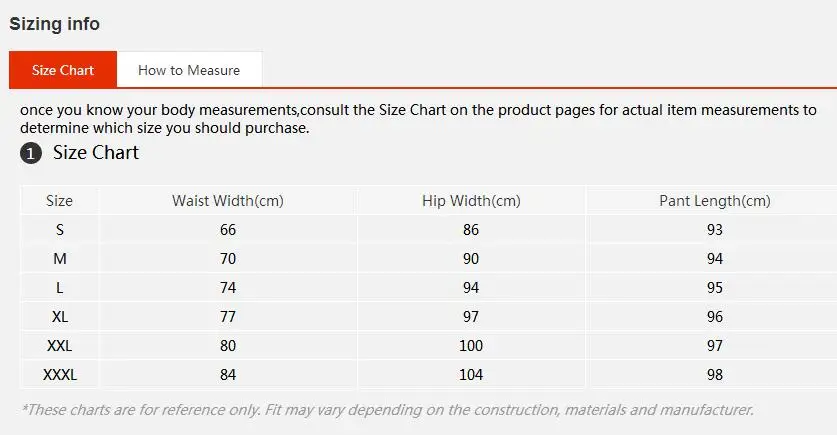Select the L size row label
The height and width of the screenshot is (435, 837).
click(60, 288)
